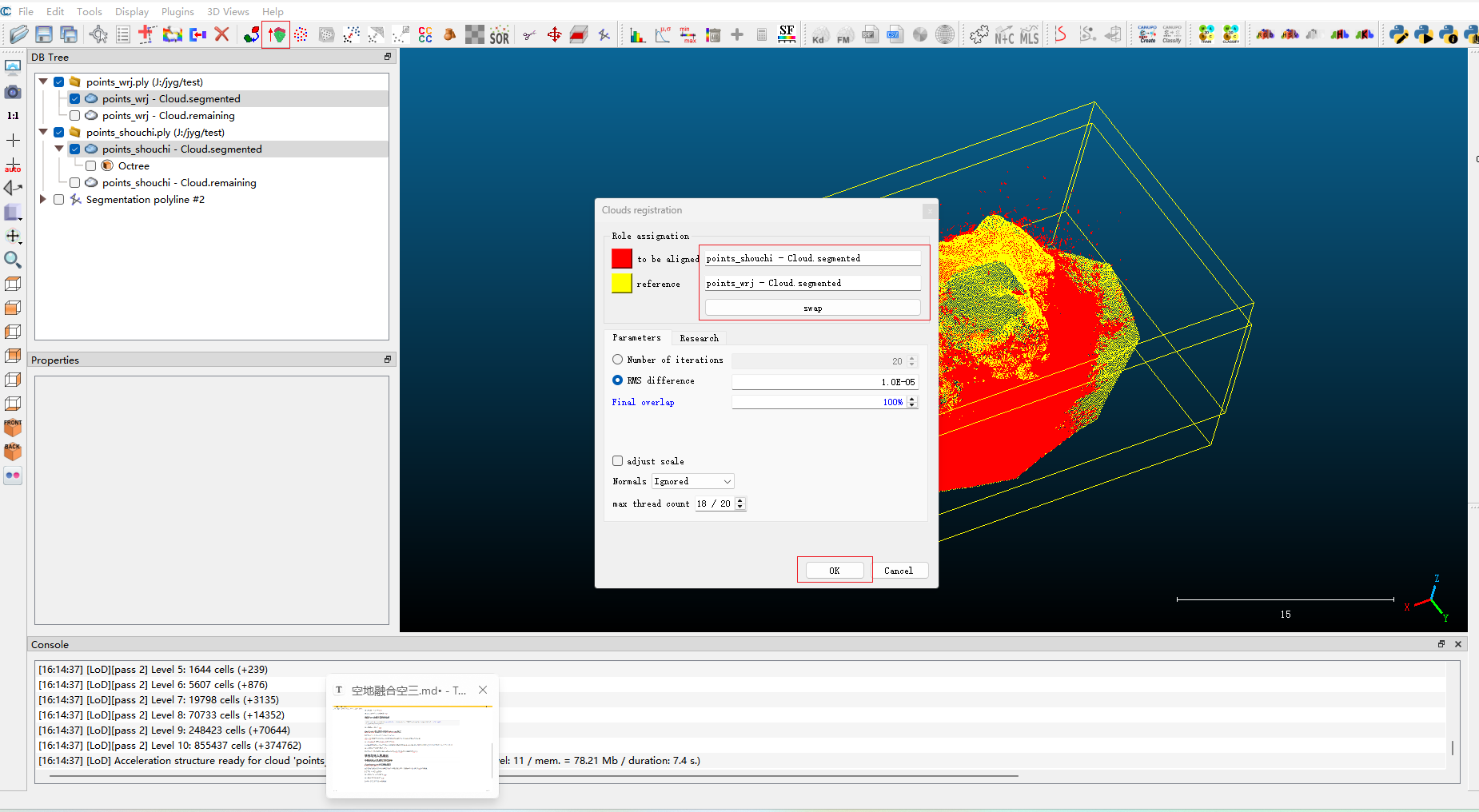Image resolution: width=1479 pixels, height=812 pixels.
Task: Click the fine registration (ICP) toolbar icon
Action: click(x=276, y=35)
